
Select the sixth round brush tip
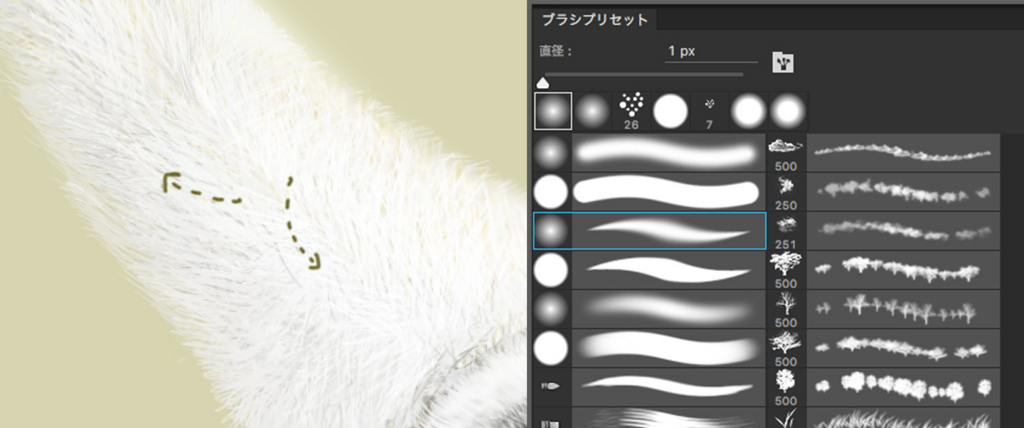point(749,111)
